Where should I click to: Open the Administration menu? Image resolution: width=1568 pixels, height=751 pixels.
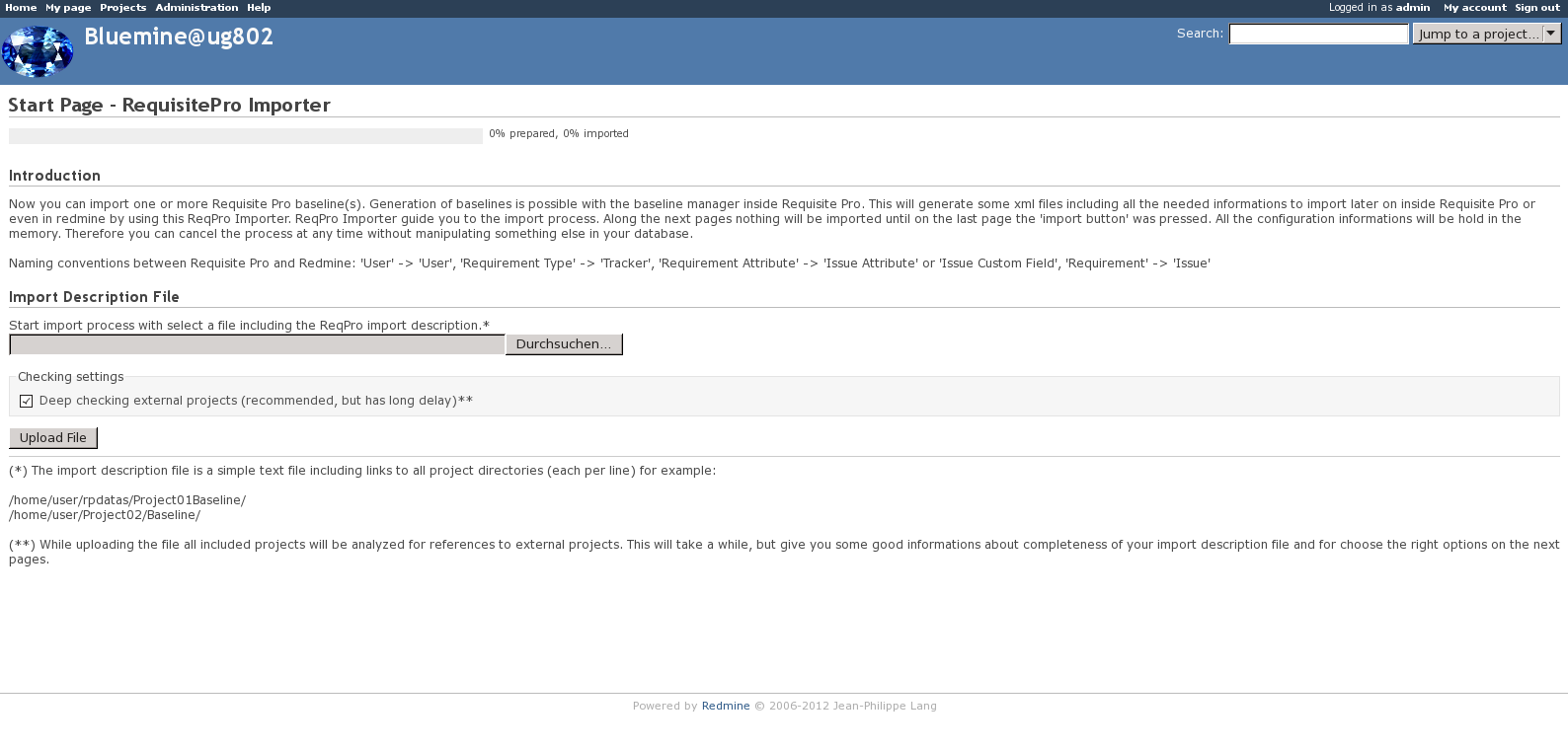point(196,8)
